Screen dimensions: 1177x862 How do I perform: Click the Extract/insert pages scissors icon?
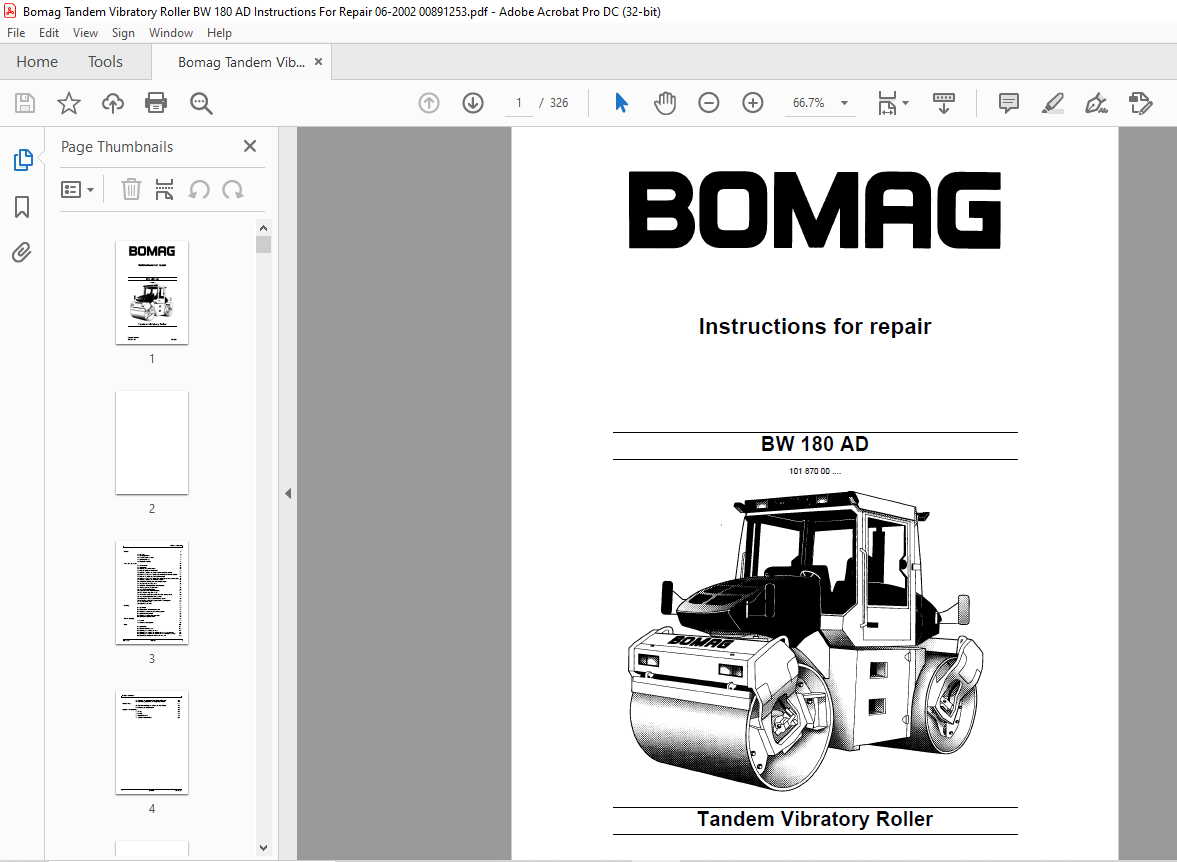pos(164,189)
